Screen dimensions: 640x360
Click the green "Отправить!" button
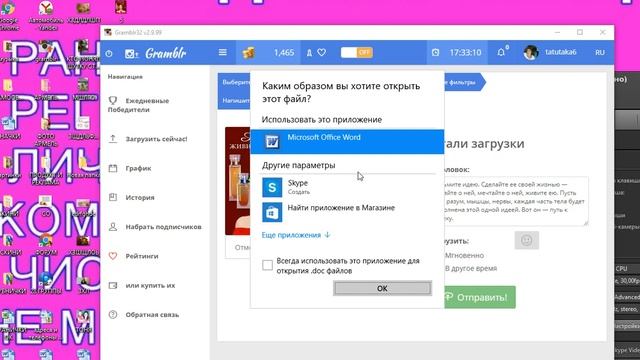click(480, 297)
